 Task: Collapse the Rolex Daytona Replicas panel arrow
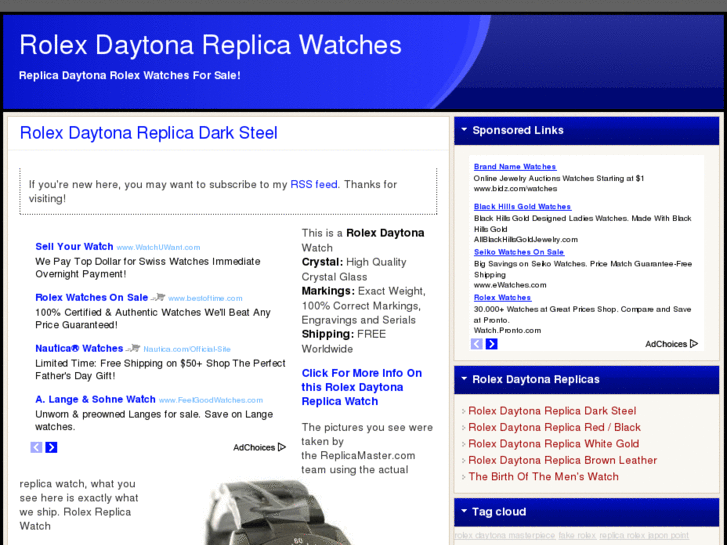464,379
